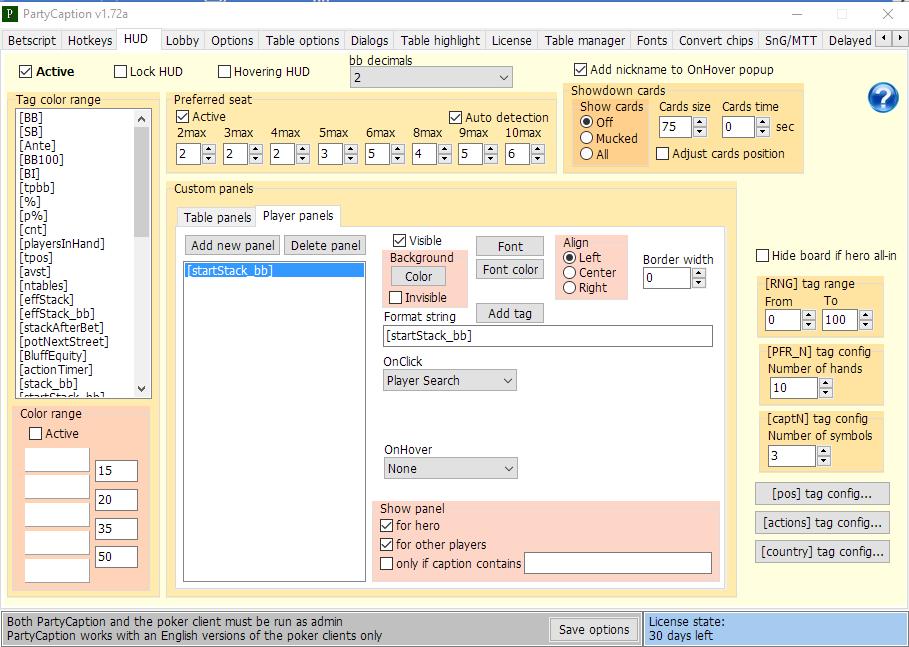Click the color swatch beside value 35
The width and height of the screenshot is (909, 647).
[x=57, y=515]
